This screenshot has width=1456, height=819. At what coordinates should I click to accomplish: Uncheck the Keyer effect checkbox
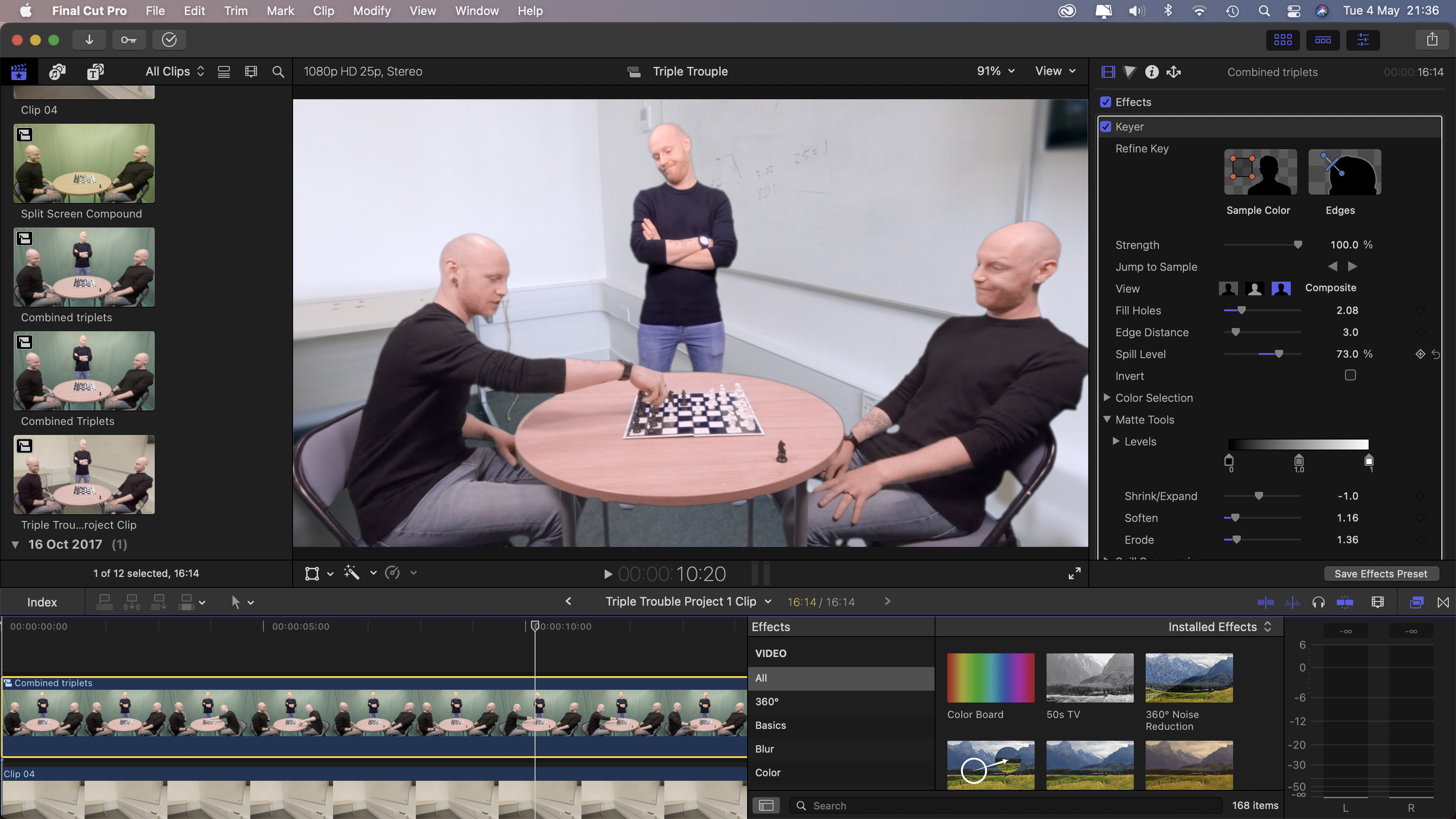[1106, 126]
